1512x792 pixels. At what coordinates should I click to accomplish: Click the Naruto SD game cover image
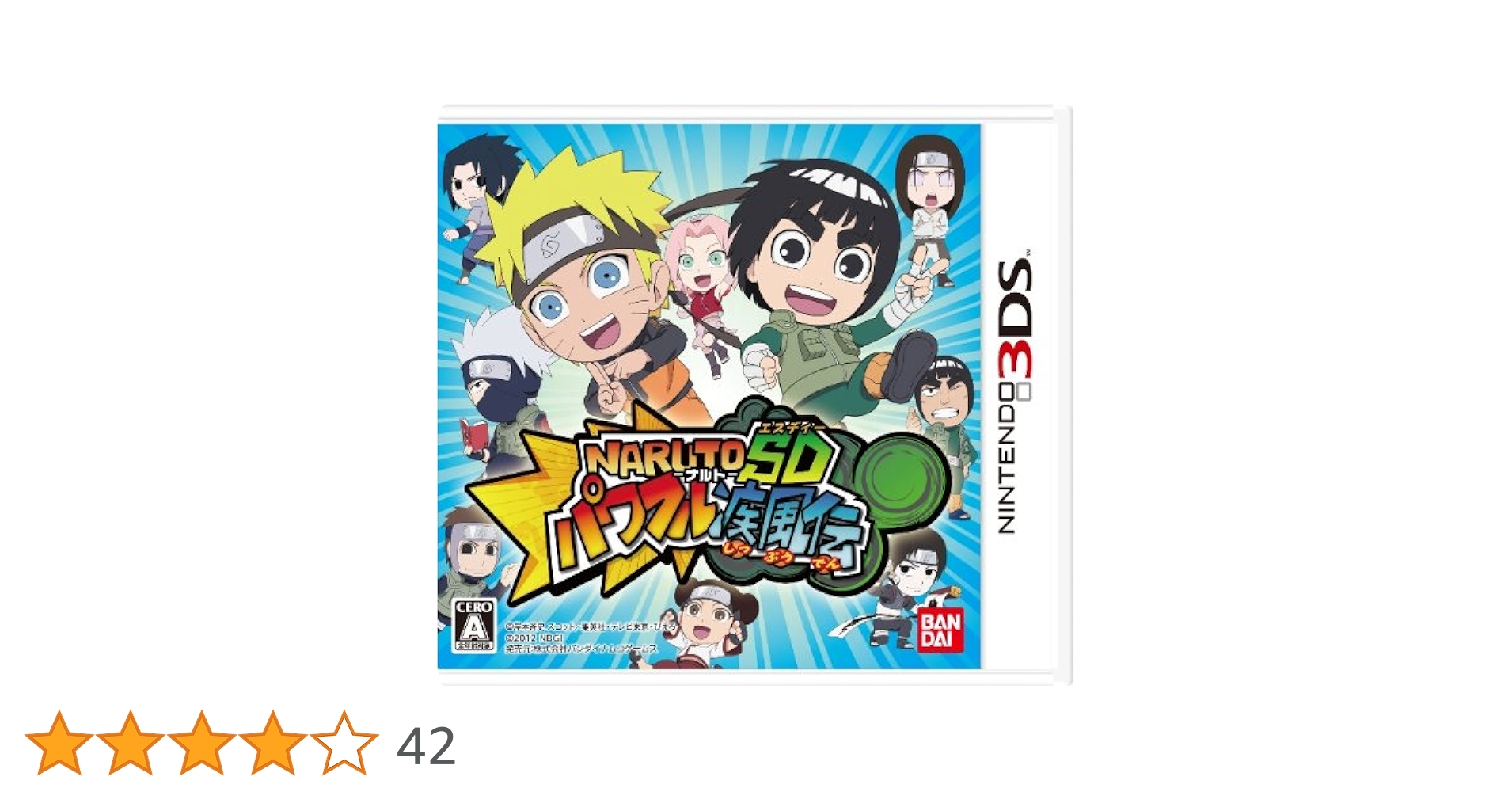(x=754, y=395)
